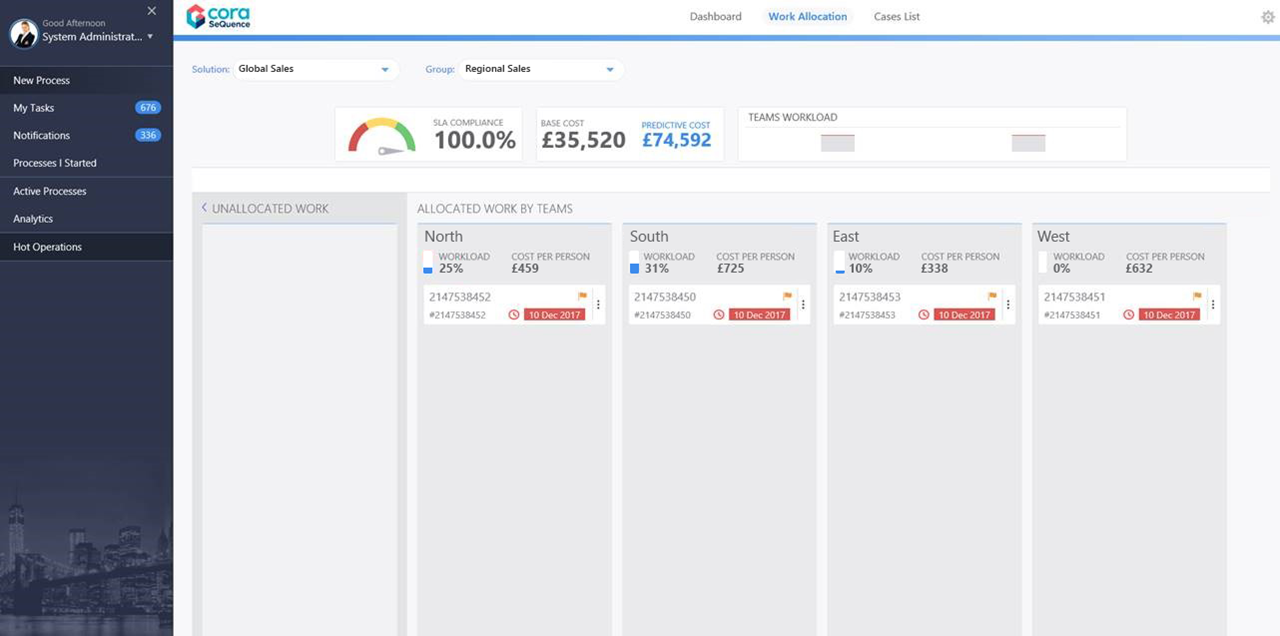Click the System Administrator avatar

click(x=24, y=34)
